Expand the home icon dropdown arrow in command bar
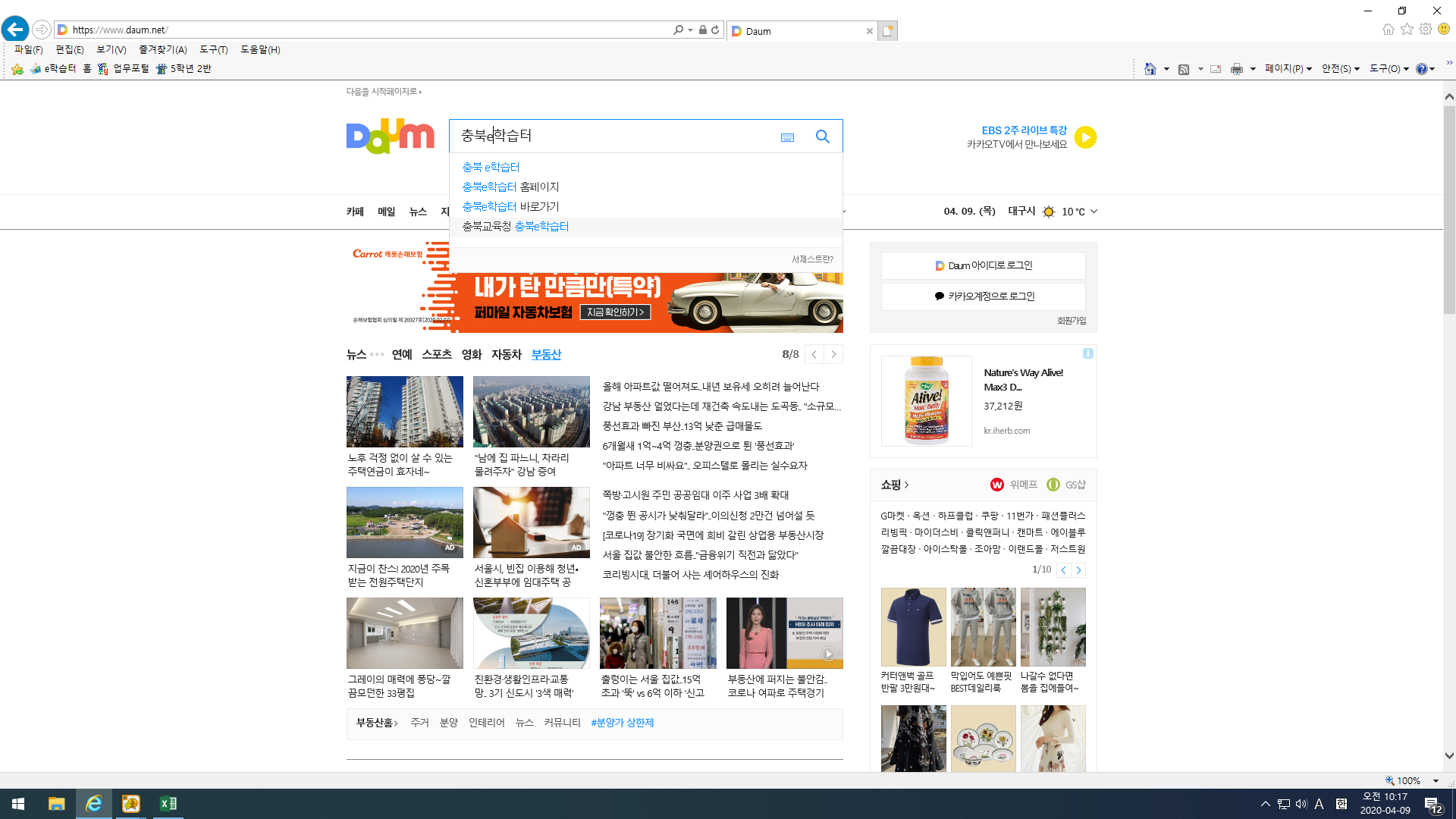This screenshot has width=1456, height=819. point(1166,69)
